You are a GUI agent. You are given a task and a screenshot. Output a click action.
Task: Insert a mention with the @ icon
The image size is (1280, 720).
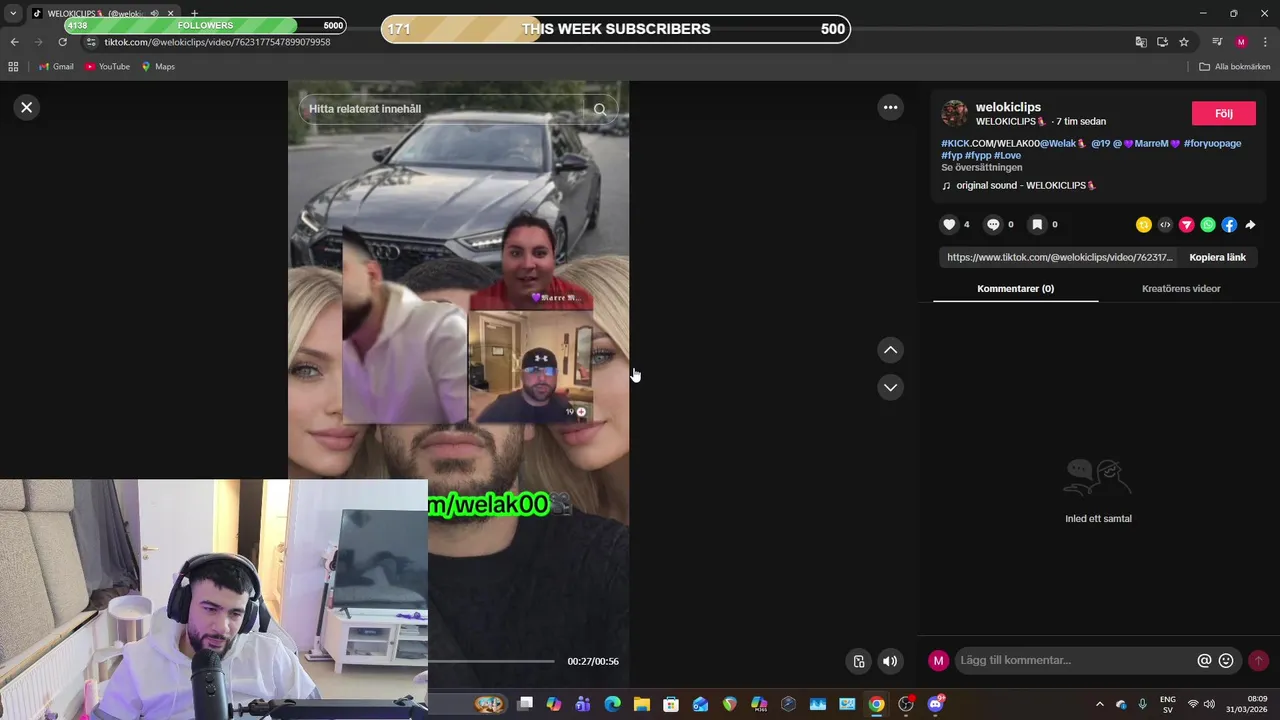click(x=1204, y=660)
